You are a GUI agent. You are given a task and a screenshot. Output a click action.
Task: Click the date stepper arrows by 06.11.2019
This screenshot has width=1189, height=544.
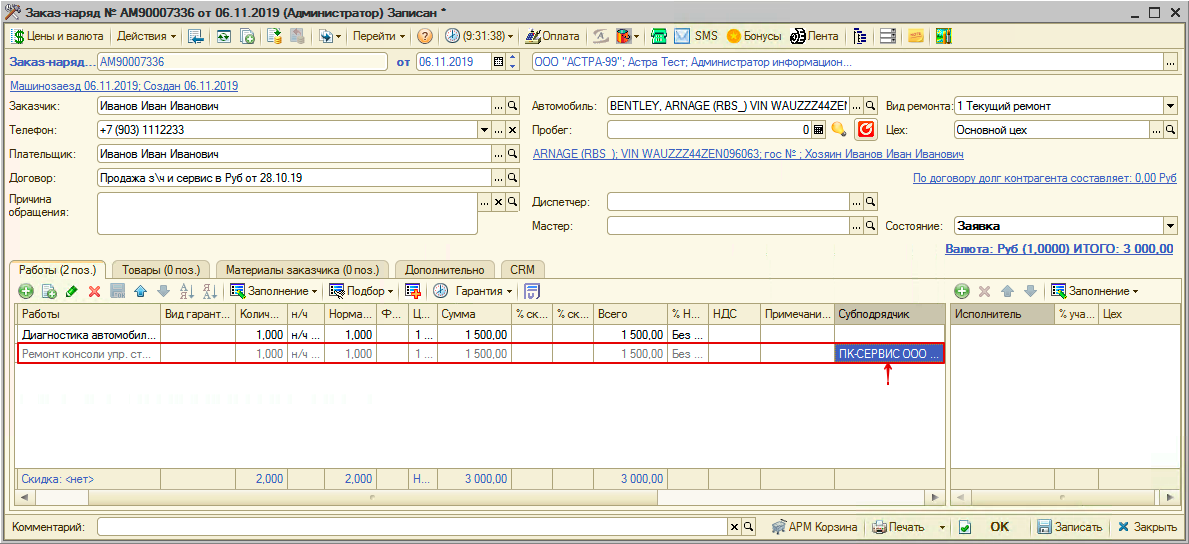pyautogui.click(x=513, y=62)
